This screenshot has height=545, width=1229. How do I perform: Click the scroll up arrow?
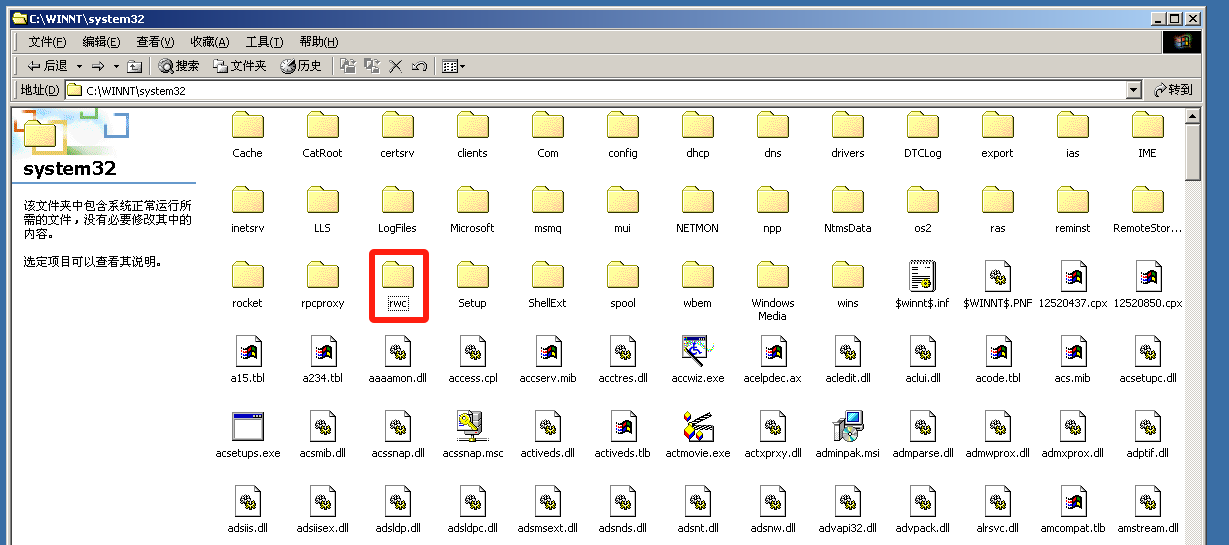1192,117
